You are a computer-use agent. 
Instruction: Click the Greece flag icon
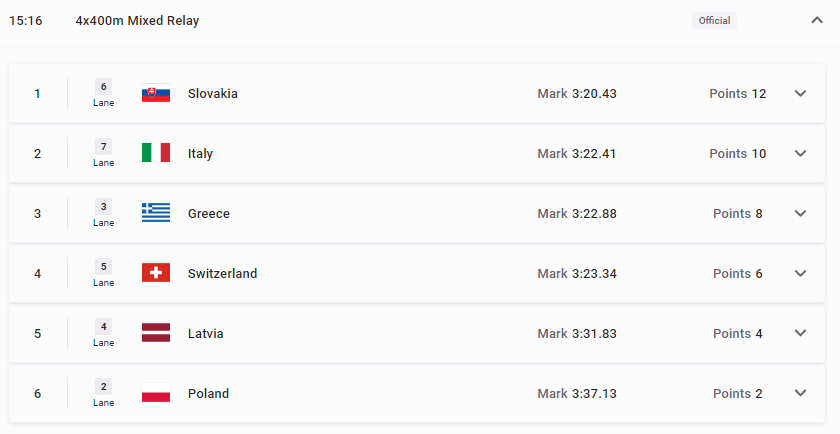(x=156, y=213)
